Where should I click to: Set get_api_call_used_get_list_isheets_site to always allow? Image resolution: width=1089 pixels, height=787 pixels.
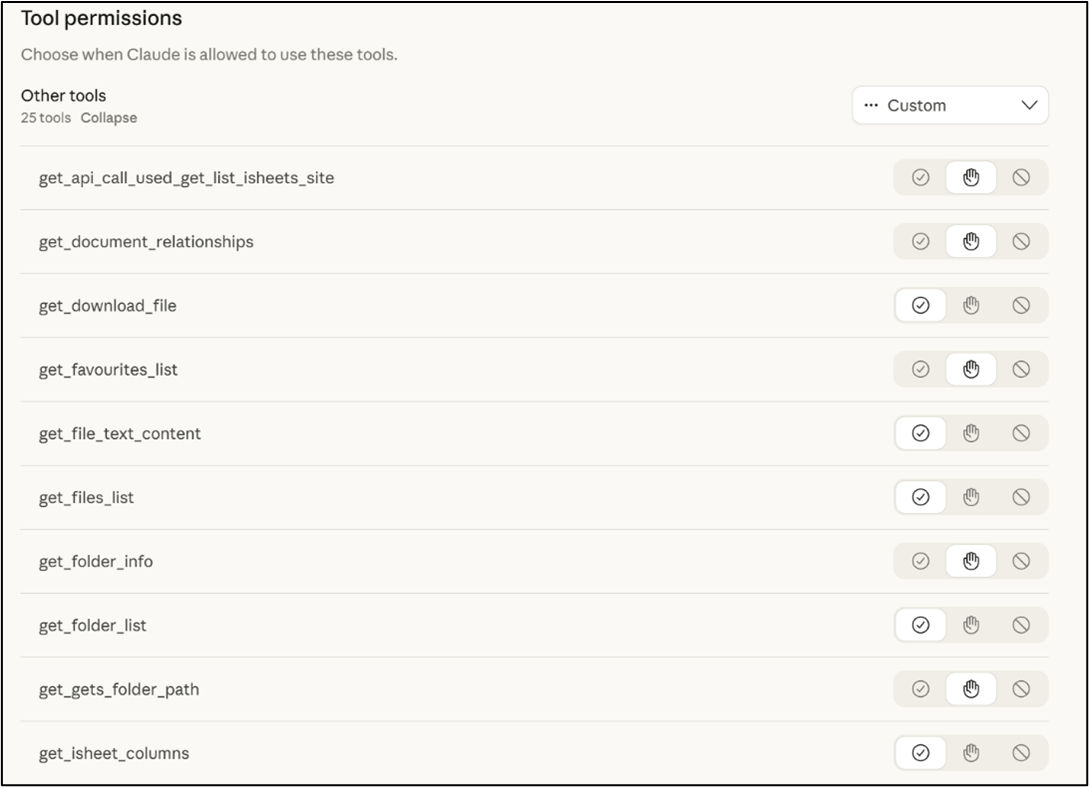pos(921,178)
